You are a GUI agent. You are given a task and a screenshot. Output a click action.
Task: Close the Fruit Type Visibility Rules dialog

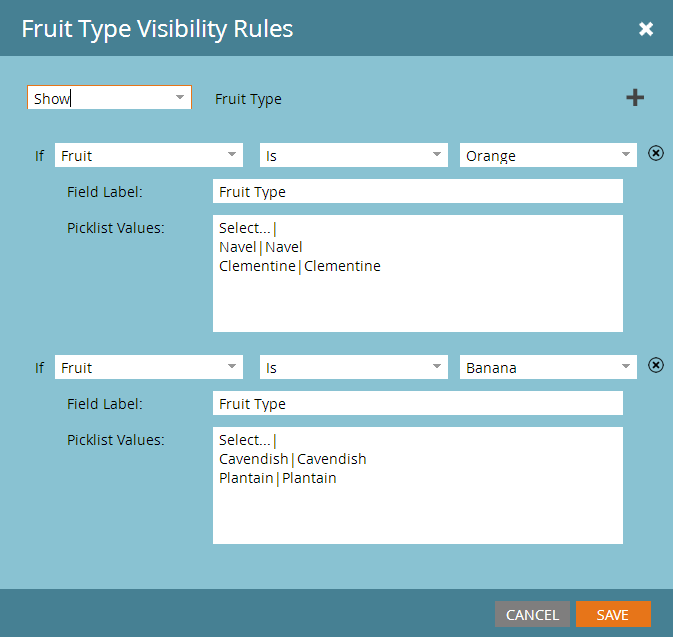pyautogui.click(x=646, y=29)
